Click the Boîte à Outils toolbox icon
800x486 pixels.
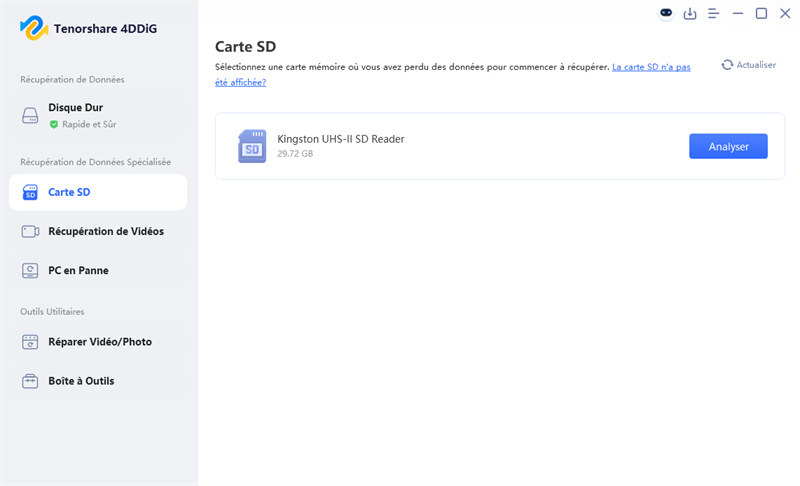[x=30, y=381]
